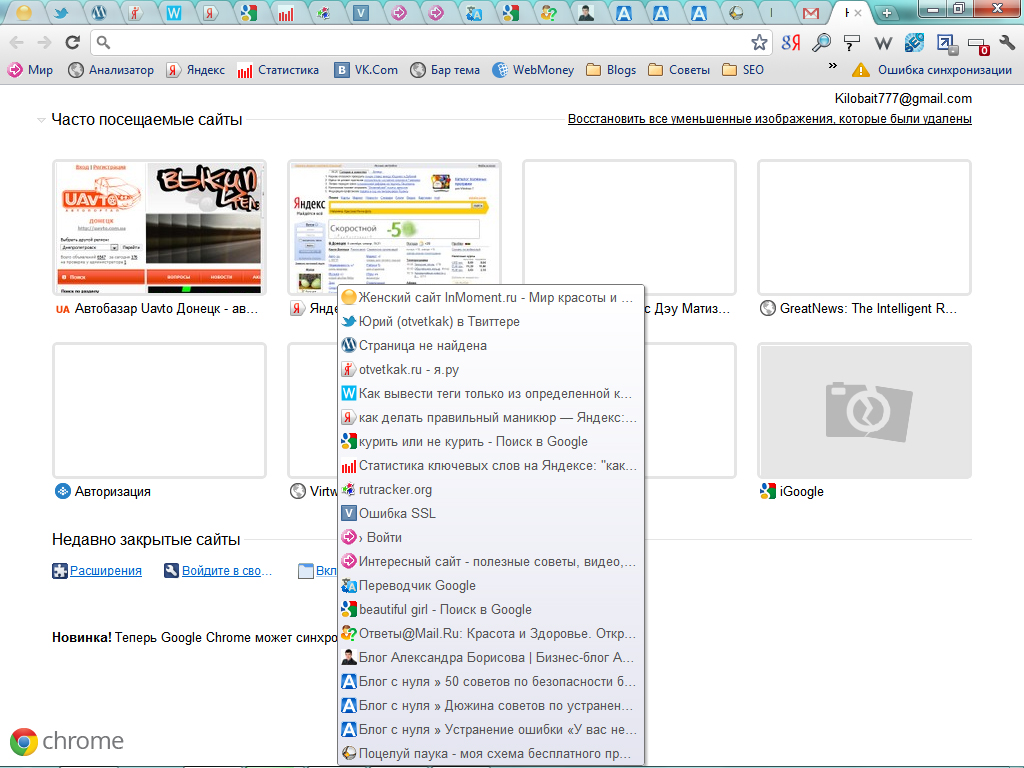
Task: Expand the Blogs bookmark folder
Action: pyautogui.click(x=610, y=70)
